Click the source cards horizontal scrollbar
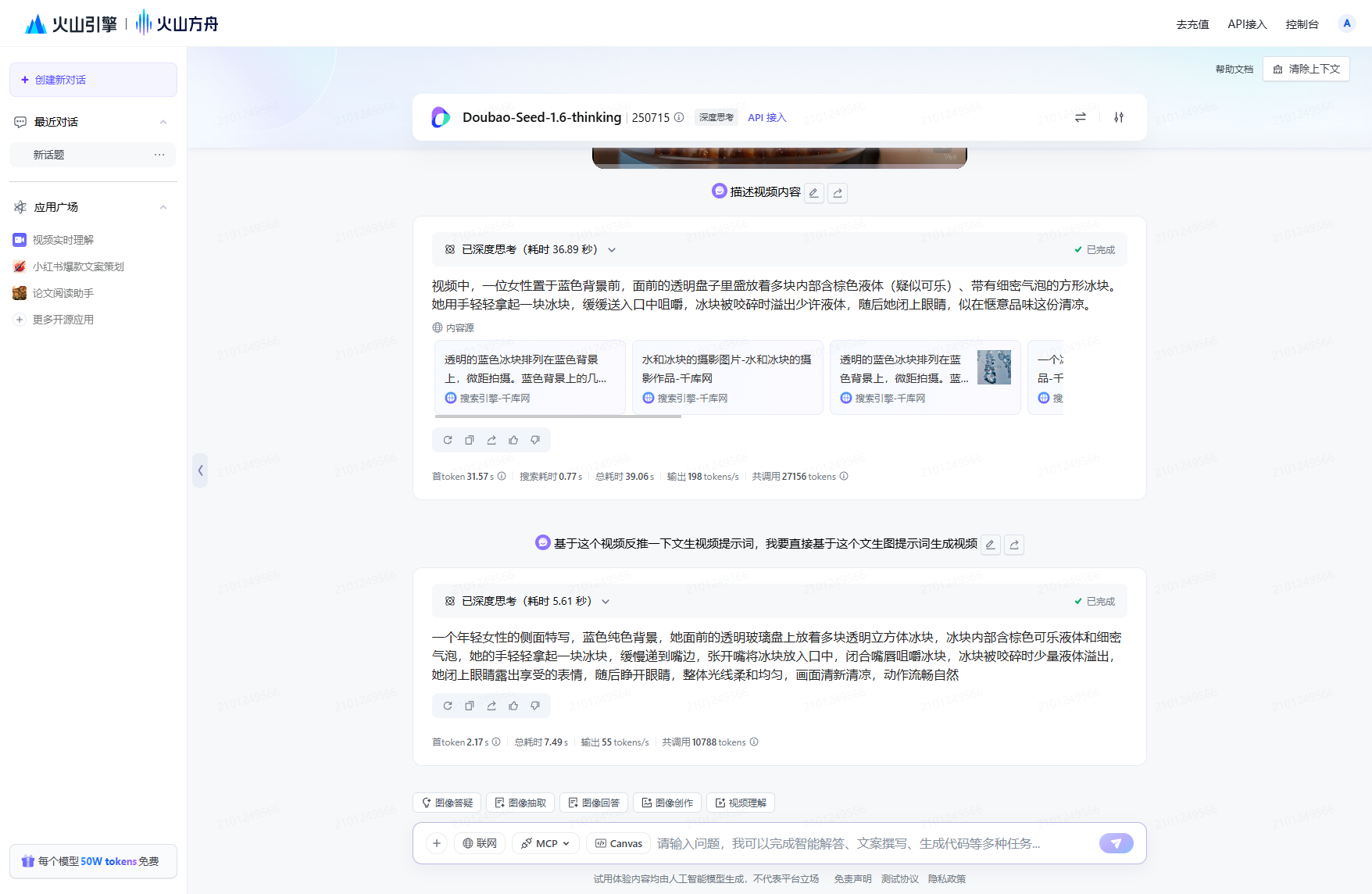Screen dimensions: 1372x894 point(558,417)
